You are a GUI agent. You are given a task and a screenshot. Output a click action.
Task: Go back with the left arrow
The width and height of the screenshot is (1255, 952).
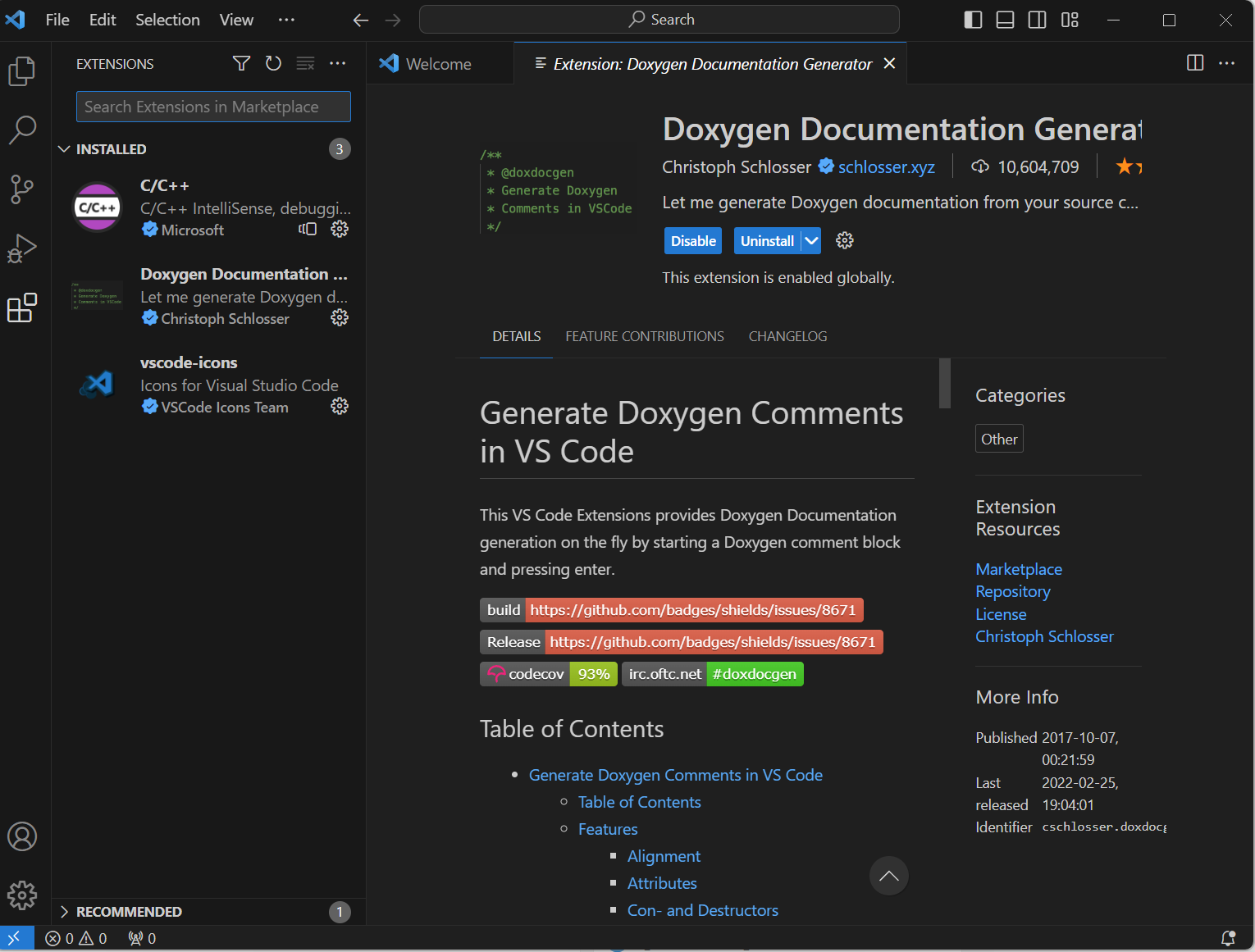(361, 20)
